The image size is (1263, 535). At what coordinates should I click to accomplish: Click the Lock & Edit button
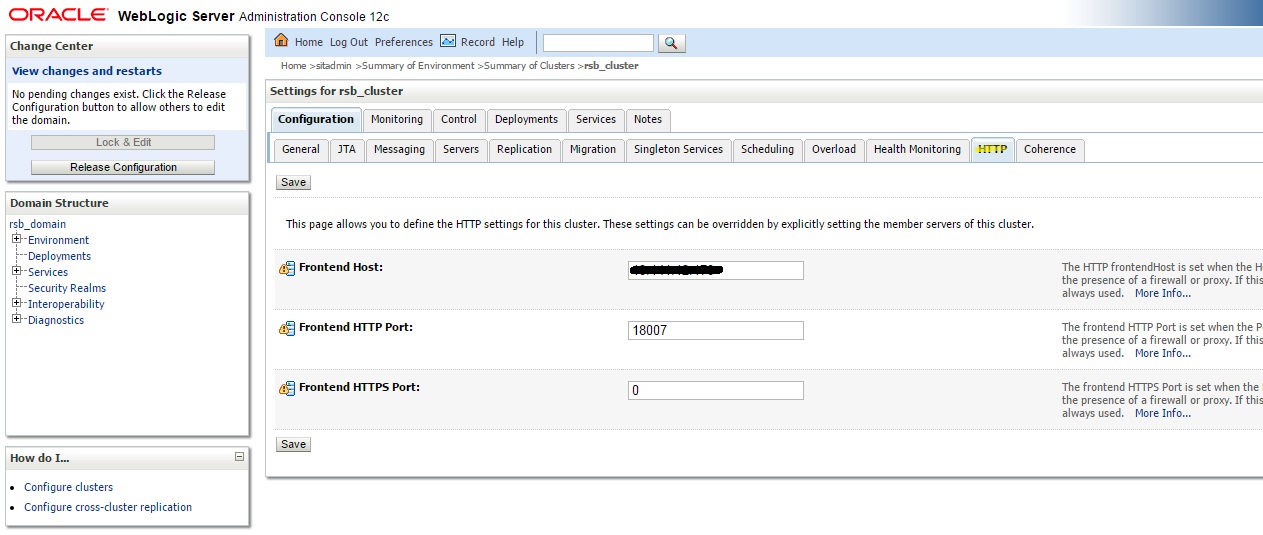pyautogui.click(x=123, y=142)
